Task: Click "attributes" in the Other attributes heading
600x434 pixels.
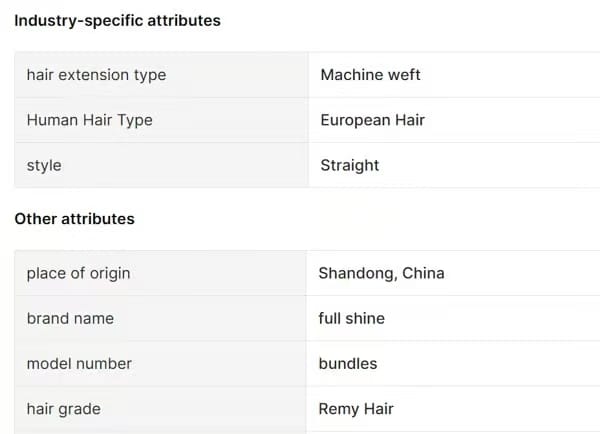Action: click(x=98, y=218)
